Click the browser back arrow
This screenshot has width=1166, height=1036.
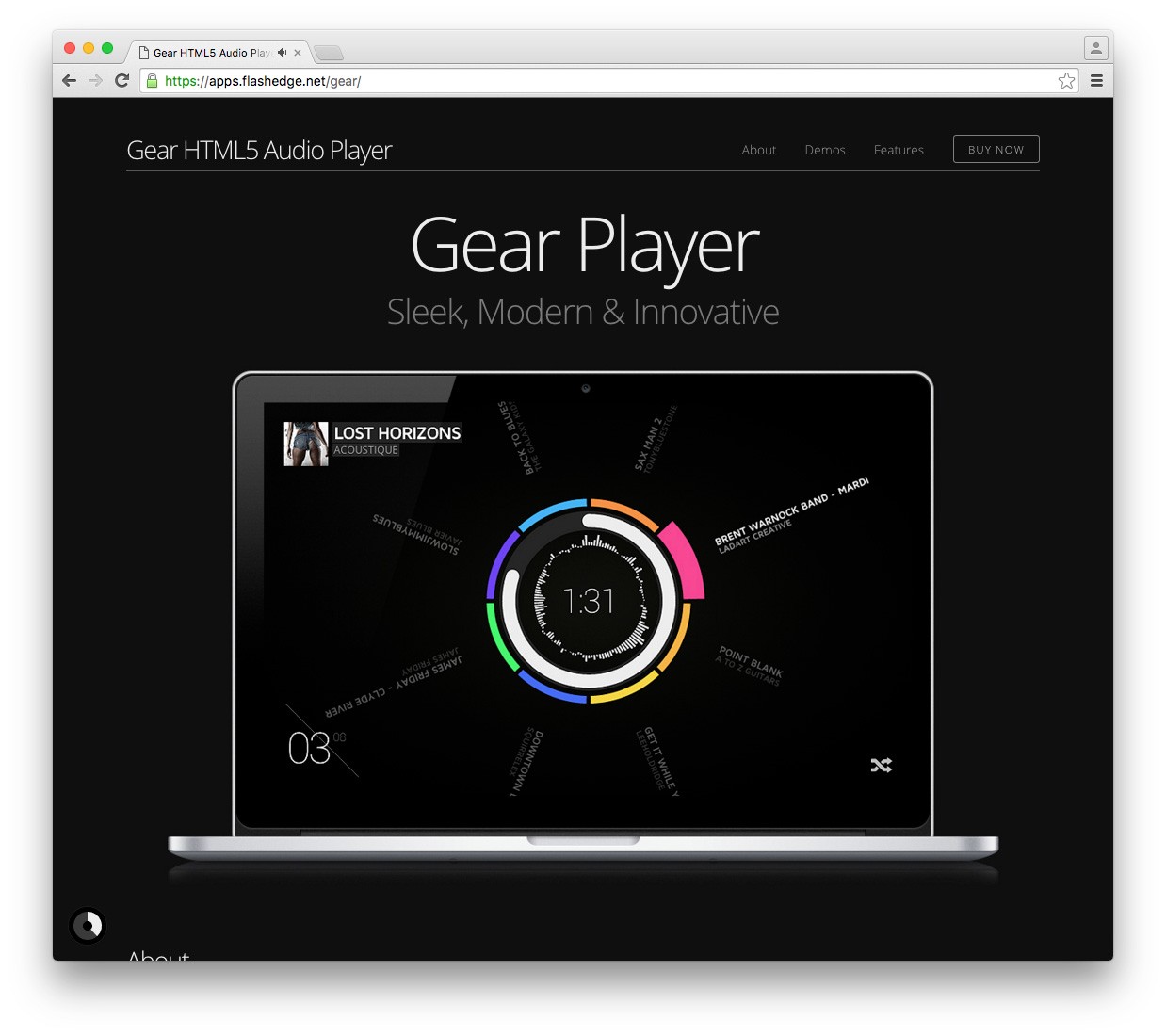click(x=69, y=81)
